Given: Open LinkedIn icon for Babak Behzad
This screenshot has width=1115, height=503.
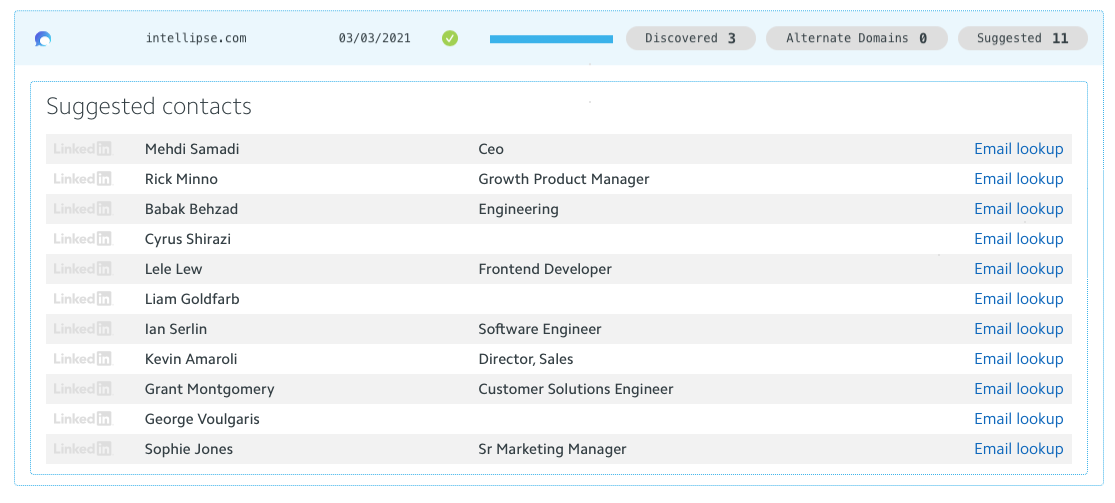Looking at the screenshot, I should tap(82, 209).
